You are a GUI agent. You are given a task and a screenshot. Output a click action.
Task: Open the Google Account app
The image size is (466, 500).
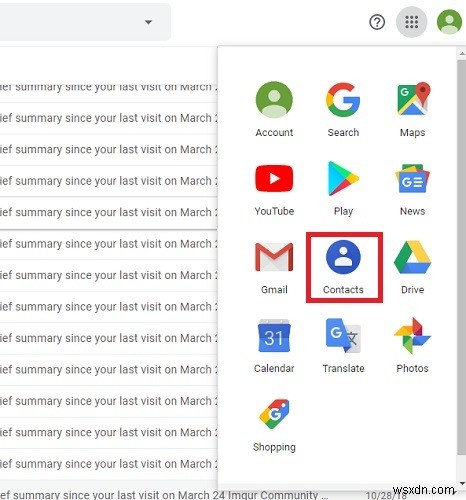click(274, 109)
